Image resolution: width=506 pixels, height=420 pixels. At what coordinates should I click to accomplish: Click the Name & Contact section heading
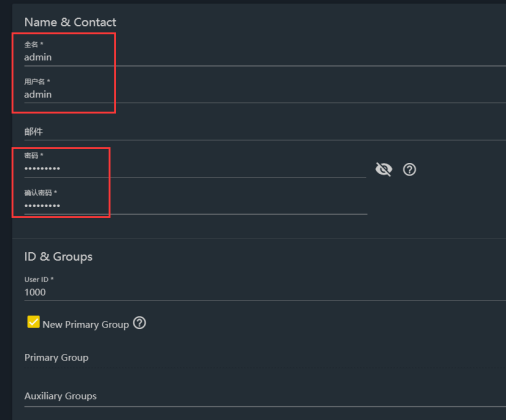[70, 22]
